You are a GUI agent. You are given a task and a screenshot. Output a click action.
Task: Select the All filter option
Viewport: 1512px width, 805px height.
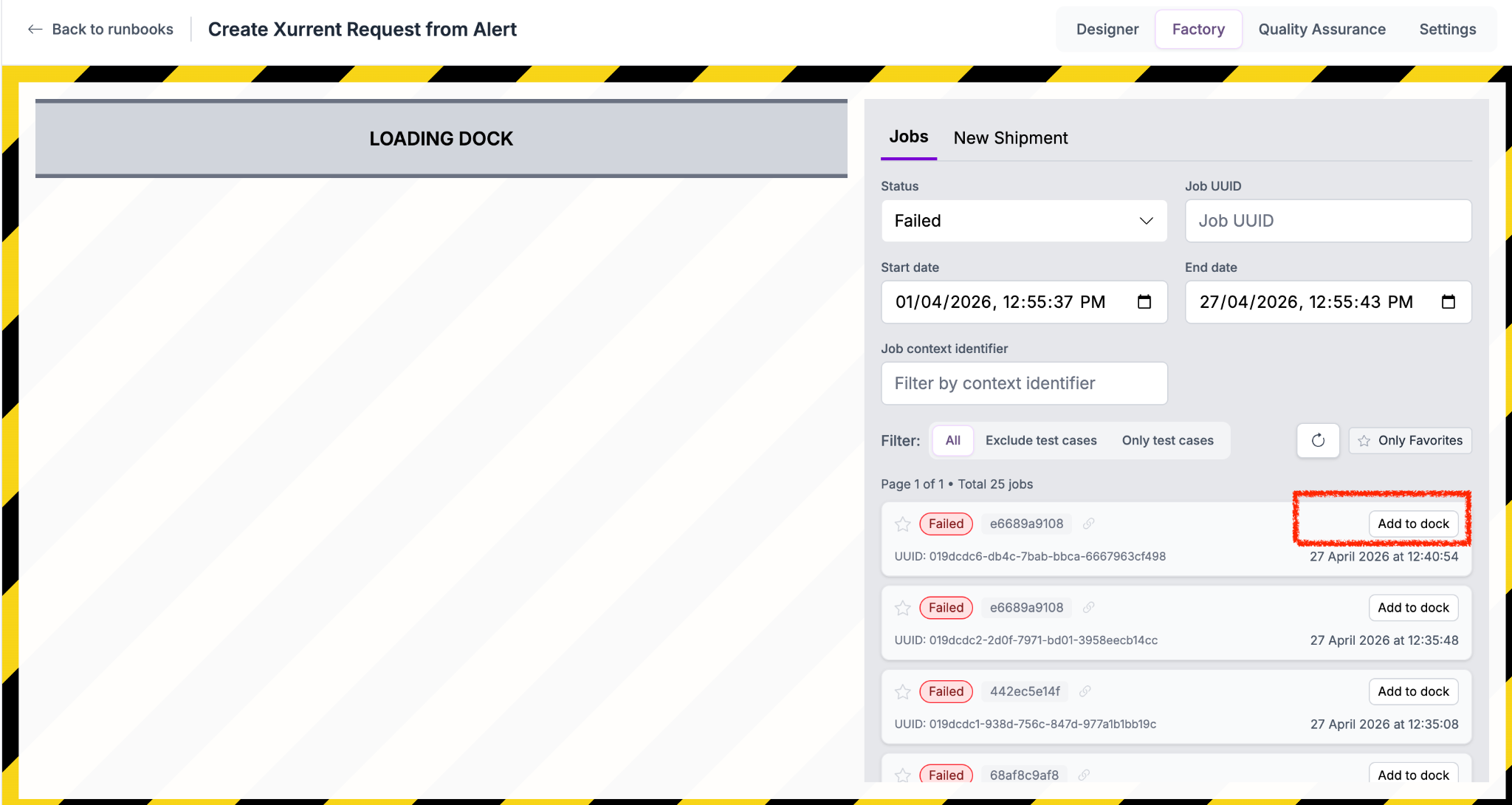952,441
